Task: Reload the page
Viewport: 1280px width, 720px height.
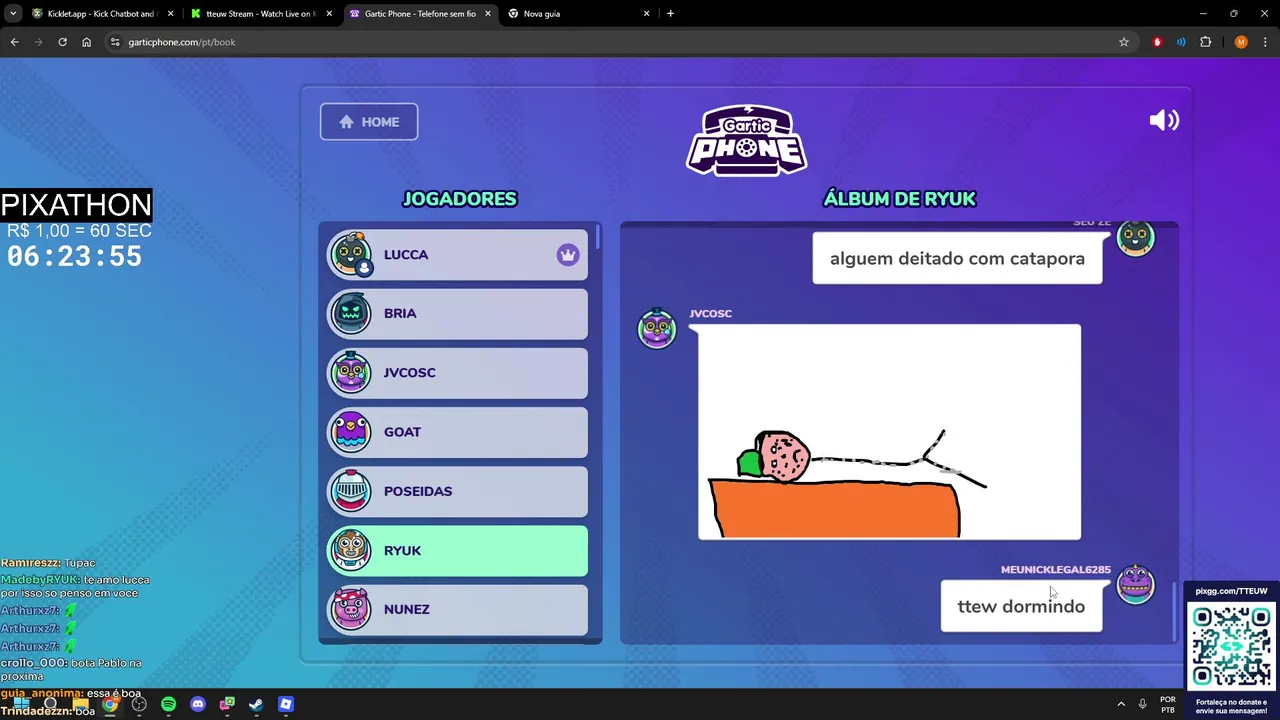Action: [x=62, y=42]
